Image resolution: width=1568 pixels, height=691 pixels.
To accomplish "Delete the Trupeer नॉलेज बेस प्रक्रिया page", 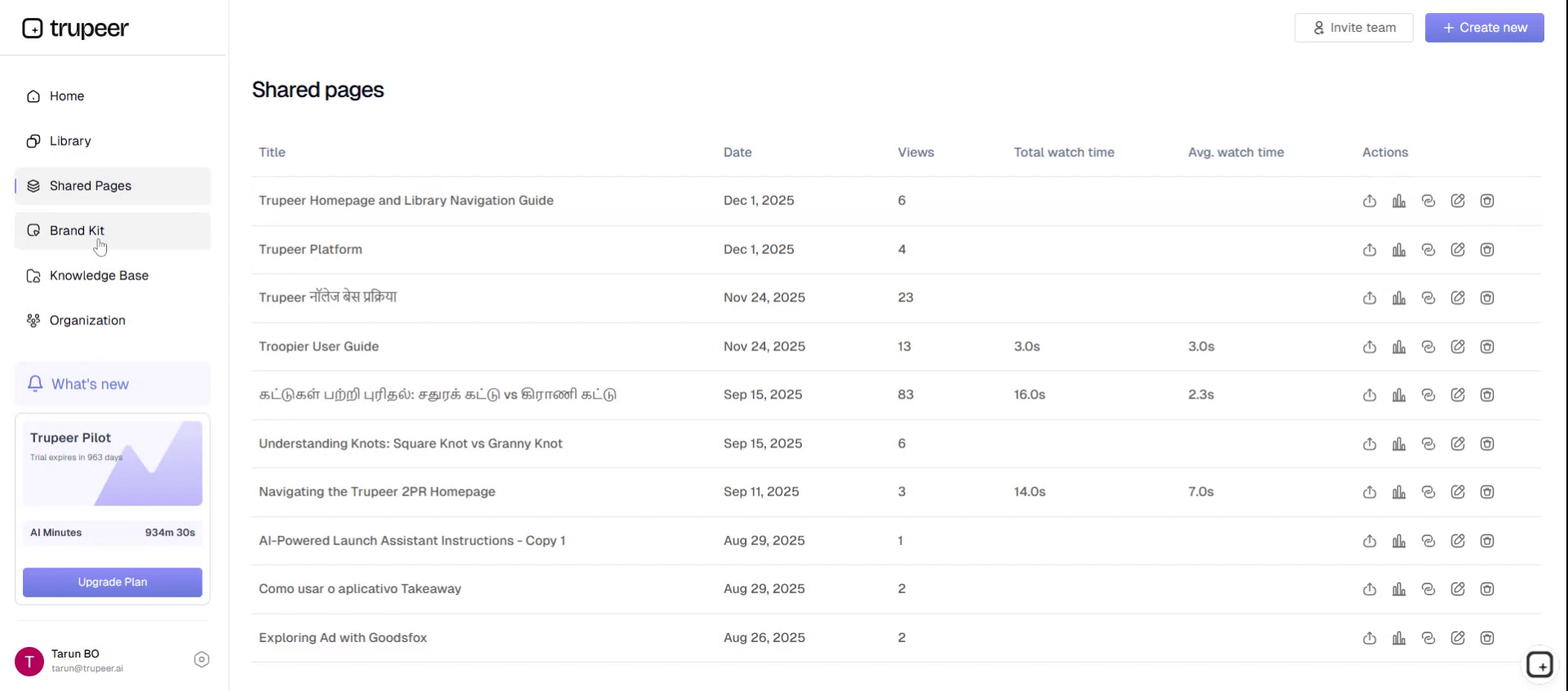I will pos(1487,298).
